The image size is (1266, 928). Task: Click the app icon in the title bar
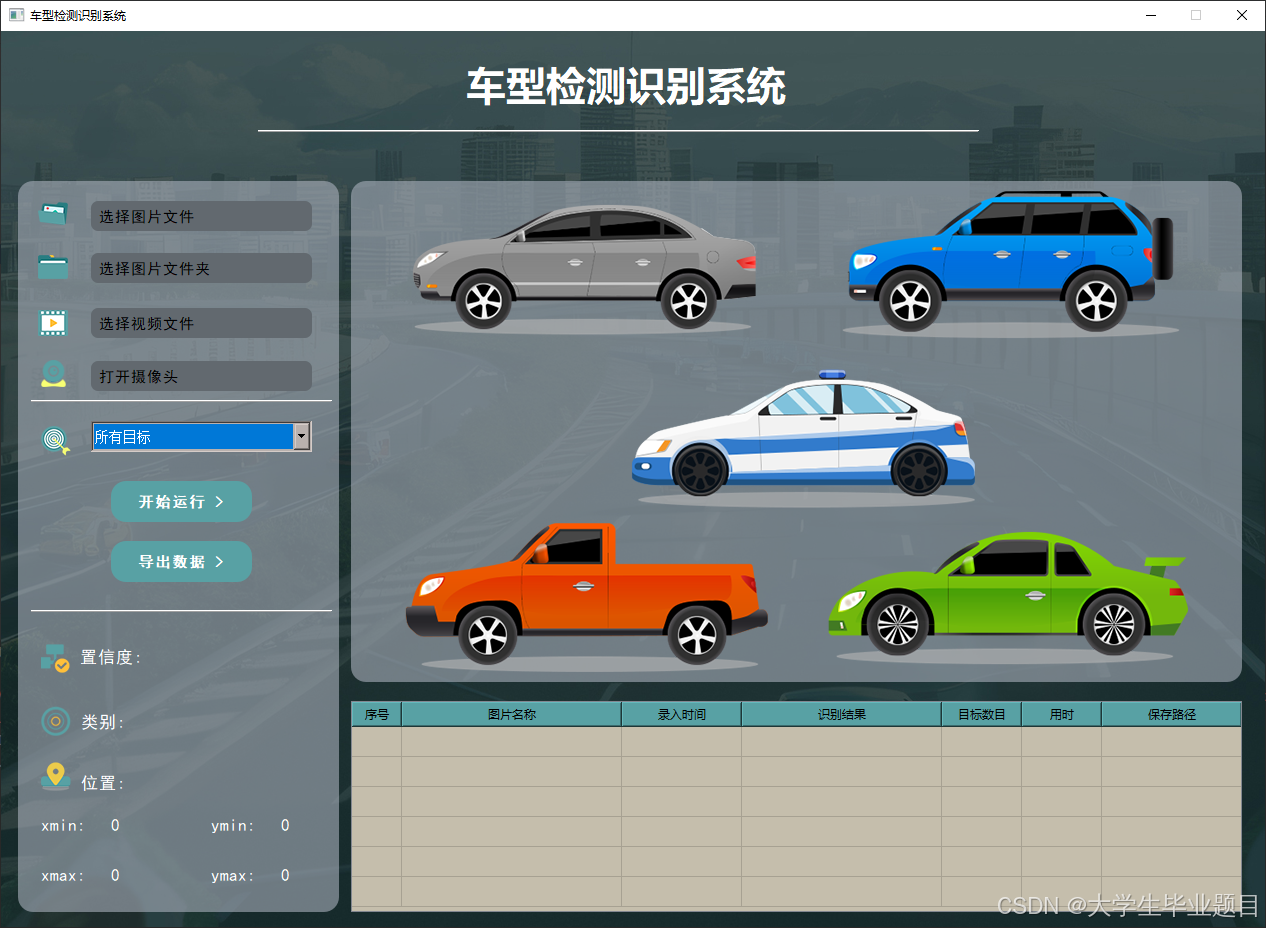(16, 15)
